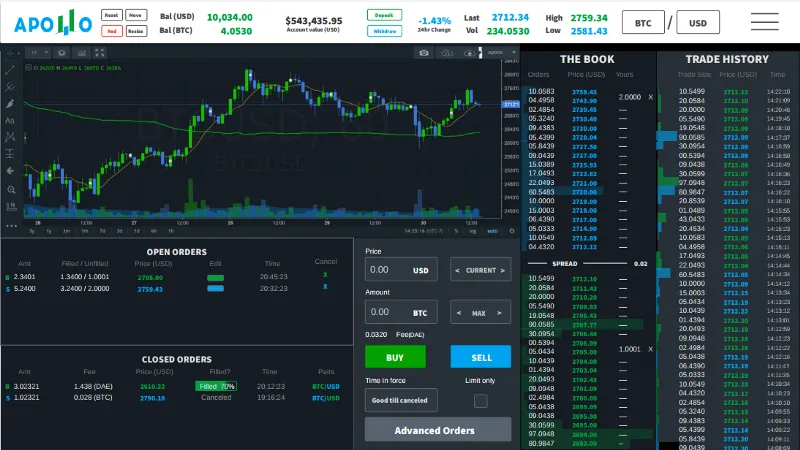This screenshot has width=800, height=450.
Task: Select the pitchfork drawing tool
Action: [x=10, y=87]
